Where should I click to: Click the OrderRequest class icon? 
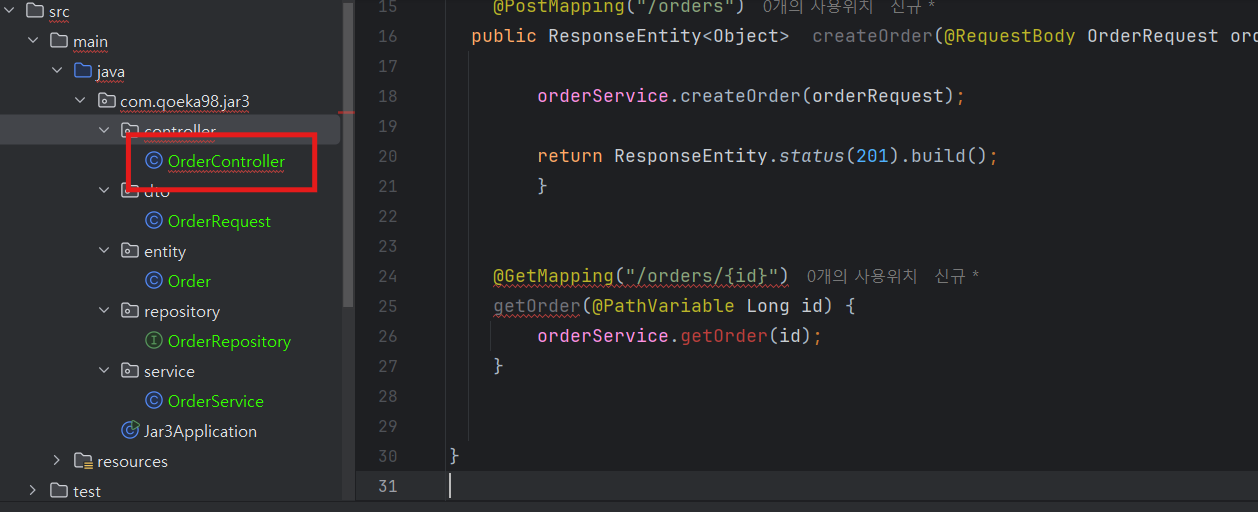[x=154, y=221]
